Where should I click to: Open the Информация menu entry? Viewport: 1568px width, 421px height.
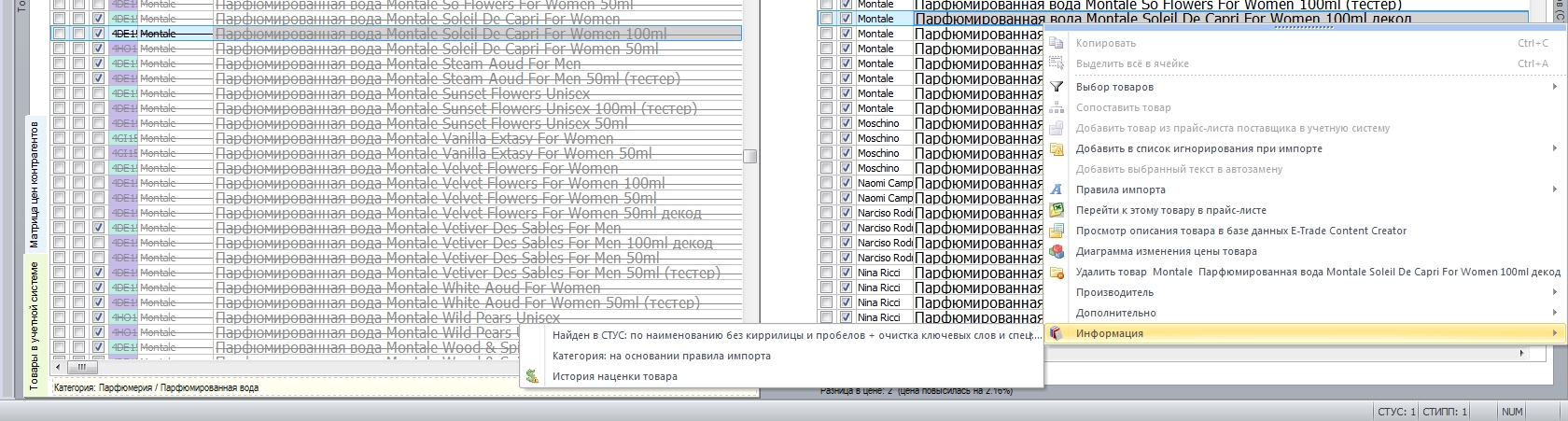coord(1304,333)
